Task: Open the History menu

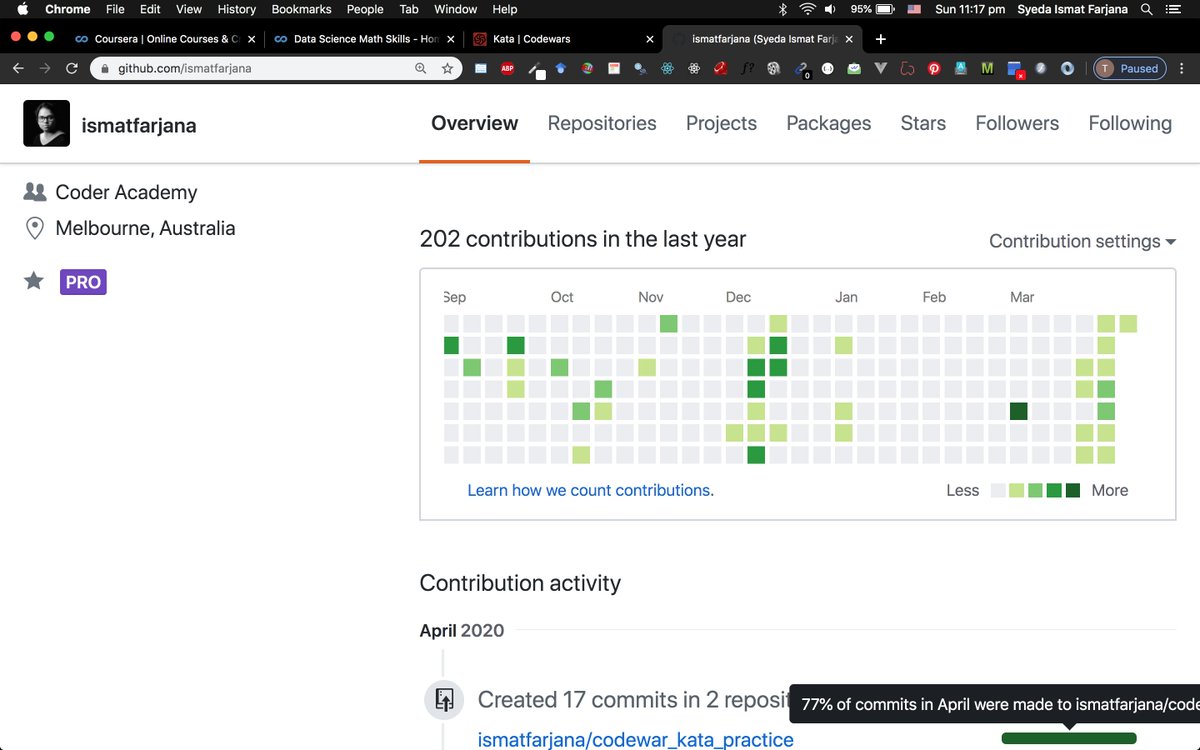Action: [x=236, y=9]
